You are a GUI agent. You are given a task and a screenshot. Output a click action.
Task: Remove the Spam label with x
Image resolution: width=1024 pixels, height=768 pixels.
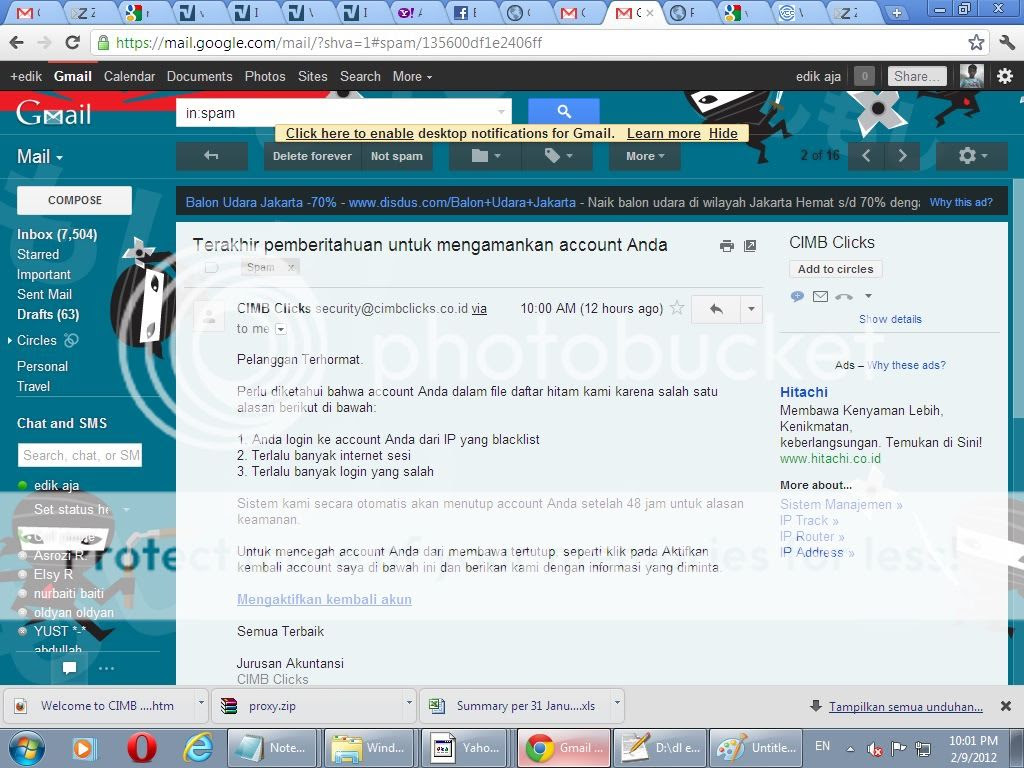pyautogui.click(x=291, y=267)
